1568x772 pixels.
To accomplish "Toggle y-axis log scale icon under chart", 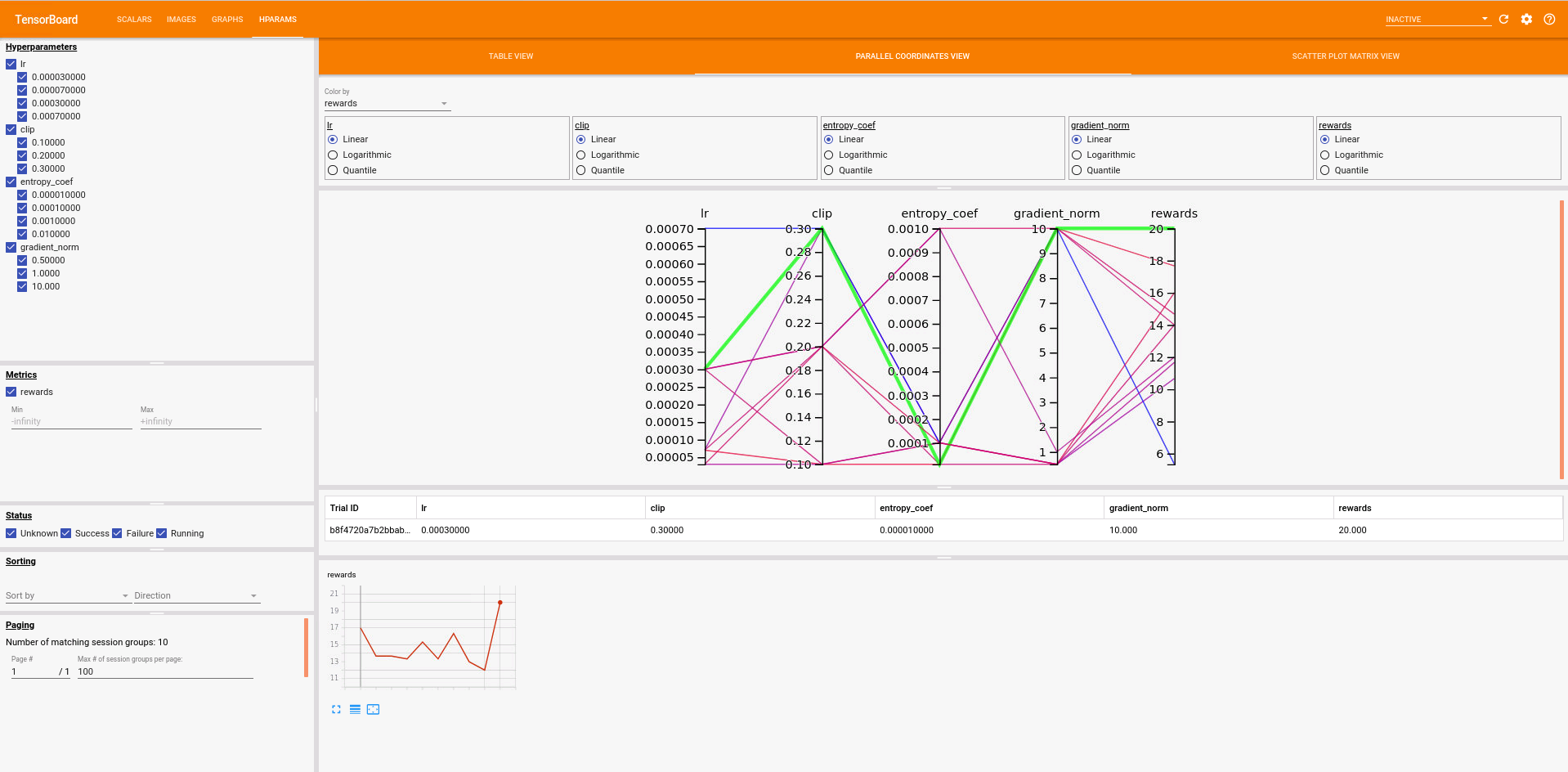I will pyautogui.click(x=355, y=709).
